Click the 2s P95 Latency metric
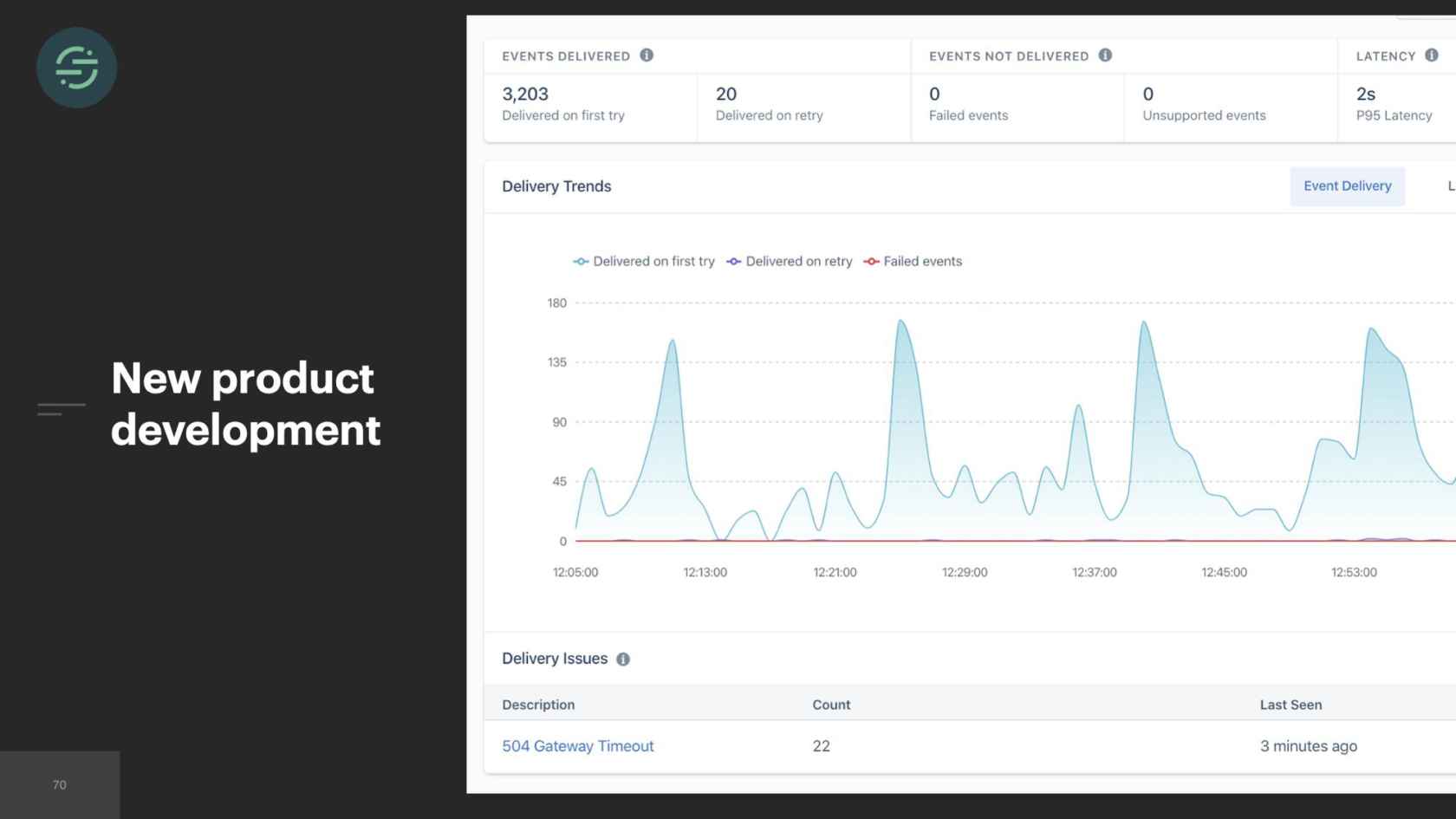The image size is (1456, 819). coord(1394,104)
